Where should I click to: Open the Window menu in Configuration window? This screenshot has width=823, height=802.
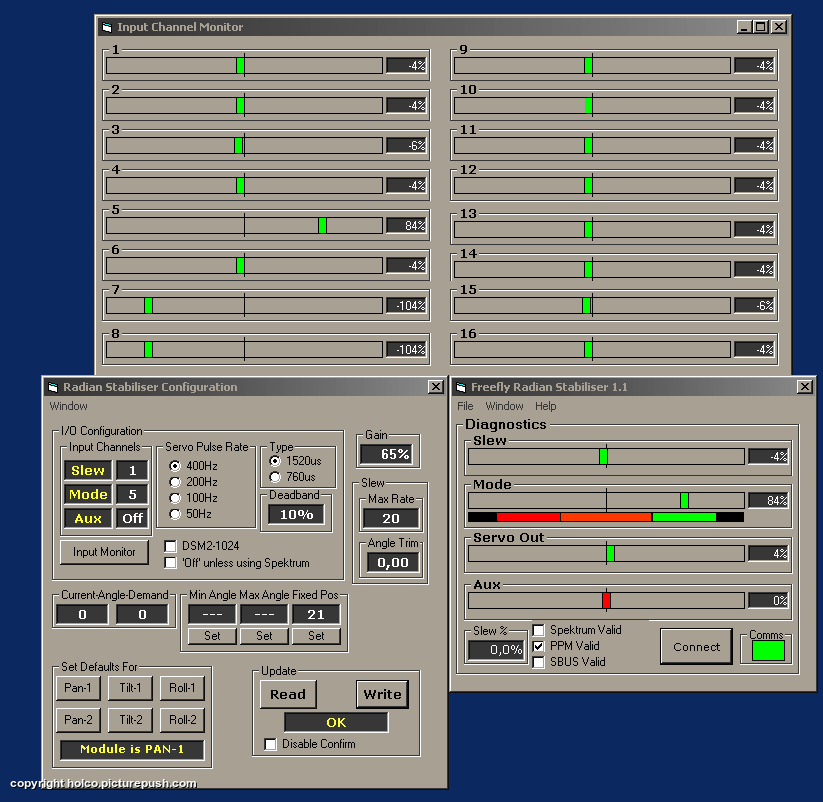[69, 406]
